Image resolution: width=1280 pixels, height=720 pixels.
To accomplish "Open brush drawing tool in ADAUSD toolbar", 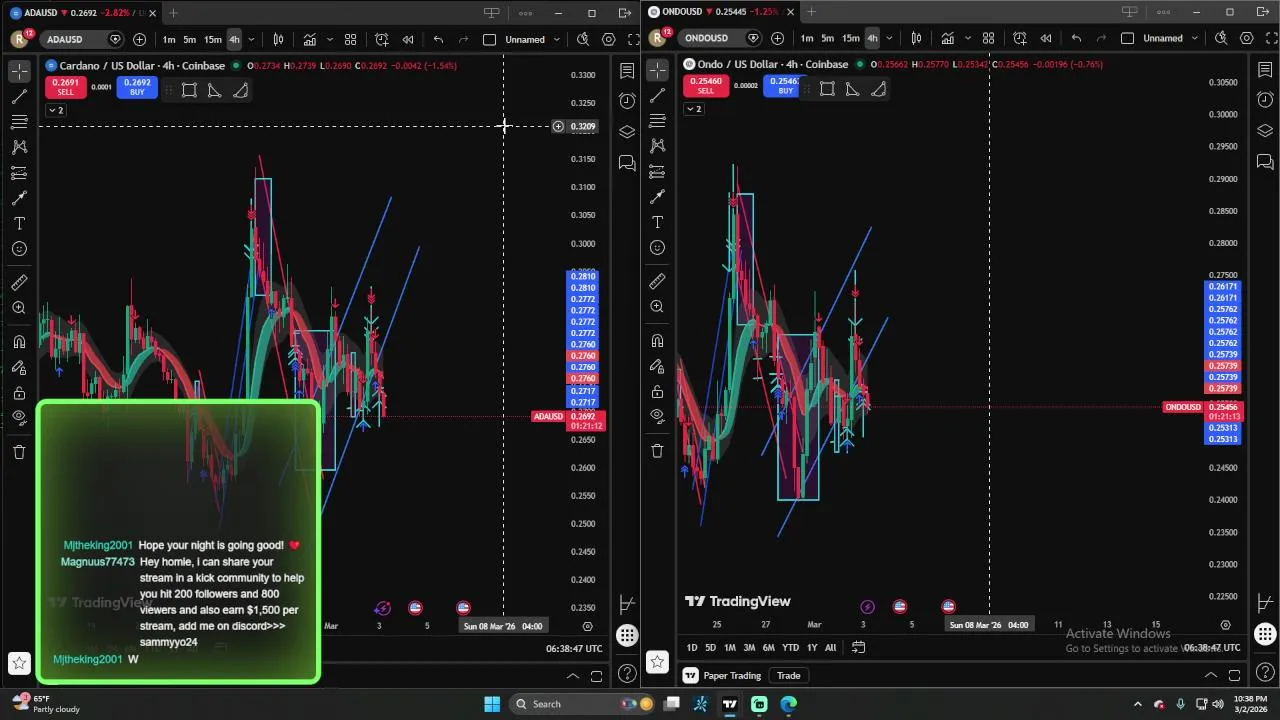I will [x=19, y=198].
